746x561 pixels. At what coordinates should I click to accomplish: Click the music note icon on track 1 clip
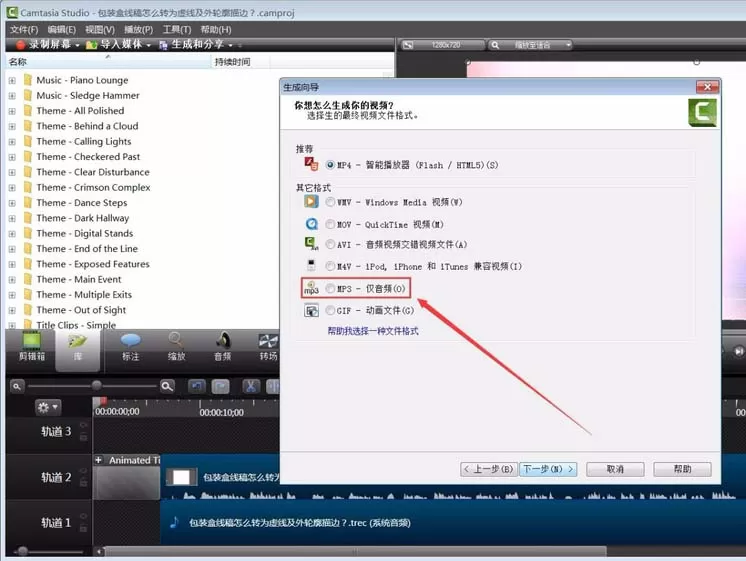click(174, 522)
